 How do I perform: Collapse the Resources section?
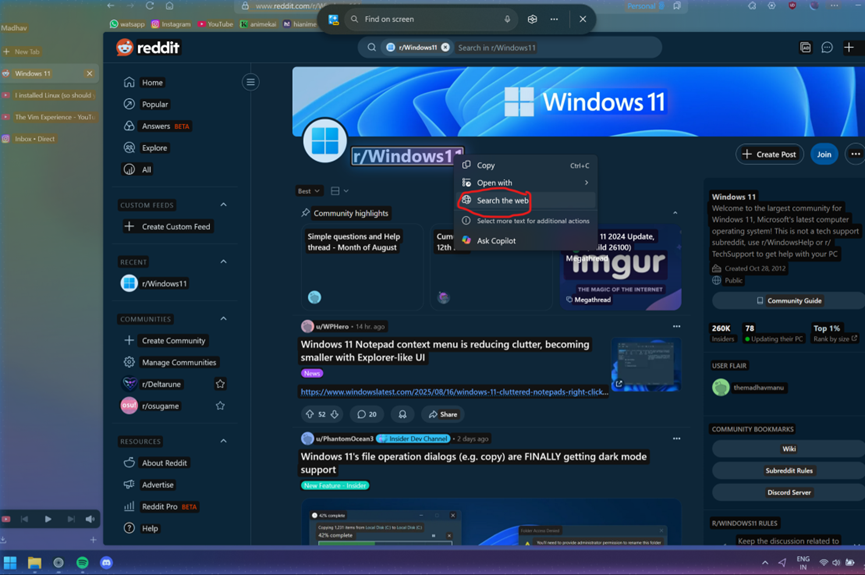click(223, 441)
